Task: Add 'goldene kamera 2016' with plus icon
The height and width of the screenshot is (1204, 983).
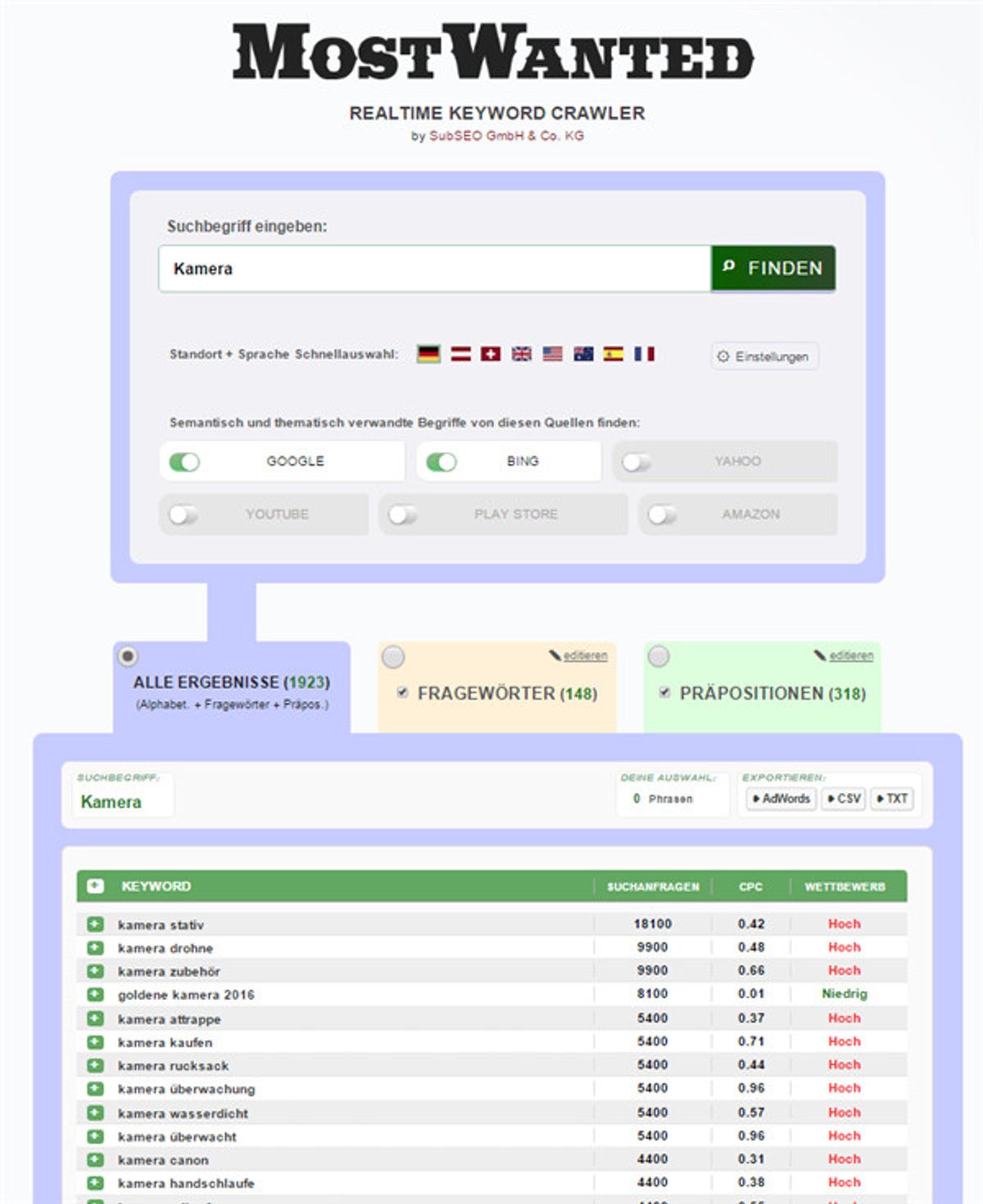Action: (95, 994)
